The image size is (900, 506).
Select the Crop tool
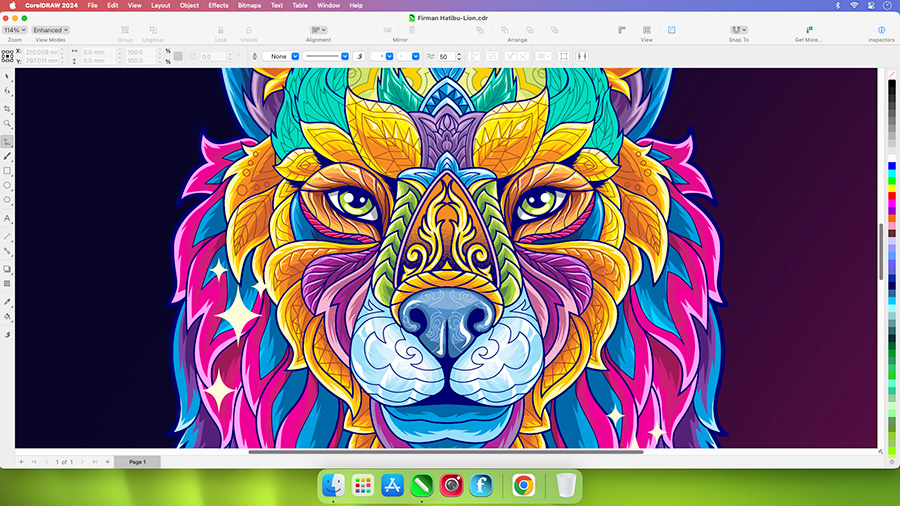(7, 109)
